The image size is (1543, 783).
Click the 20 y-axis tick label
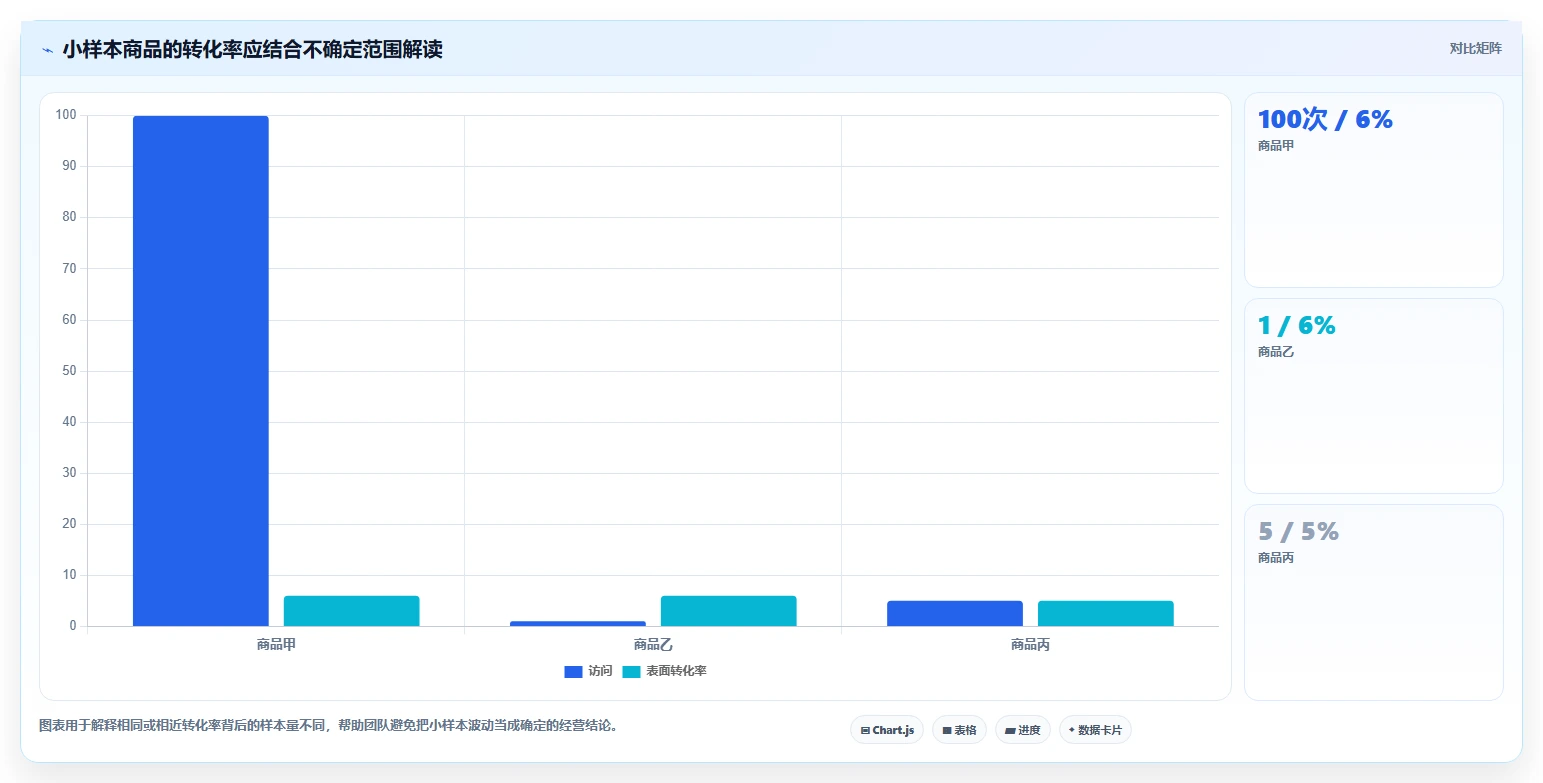tap(69, 524)
